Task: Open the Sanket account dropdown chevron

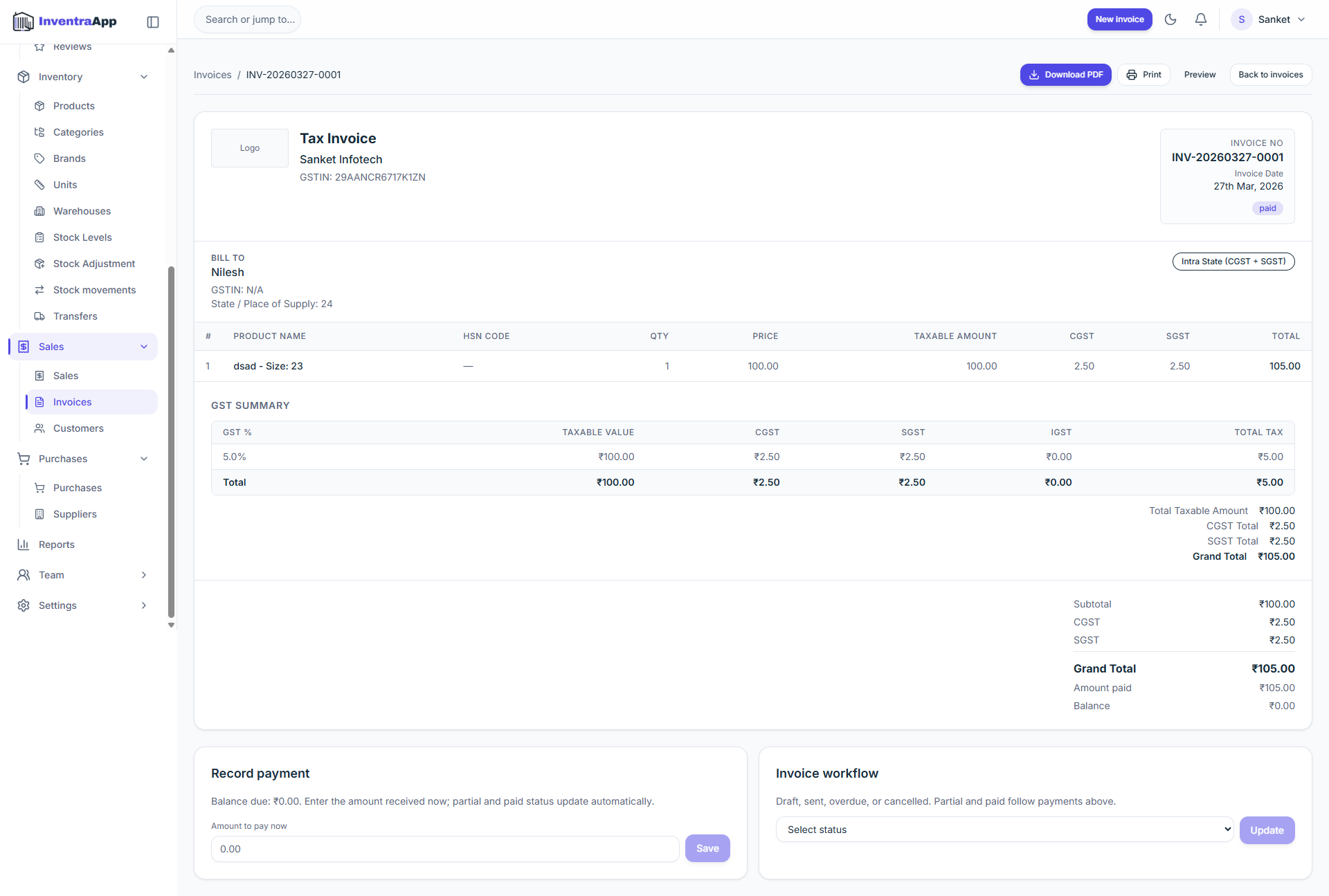Action: 1301,19
